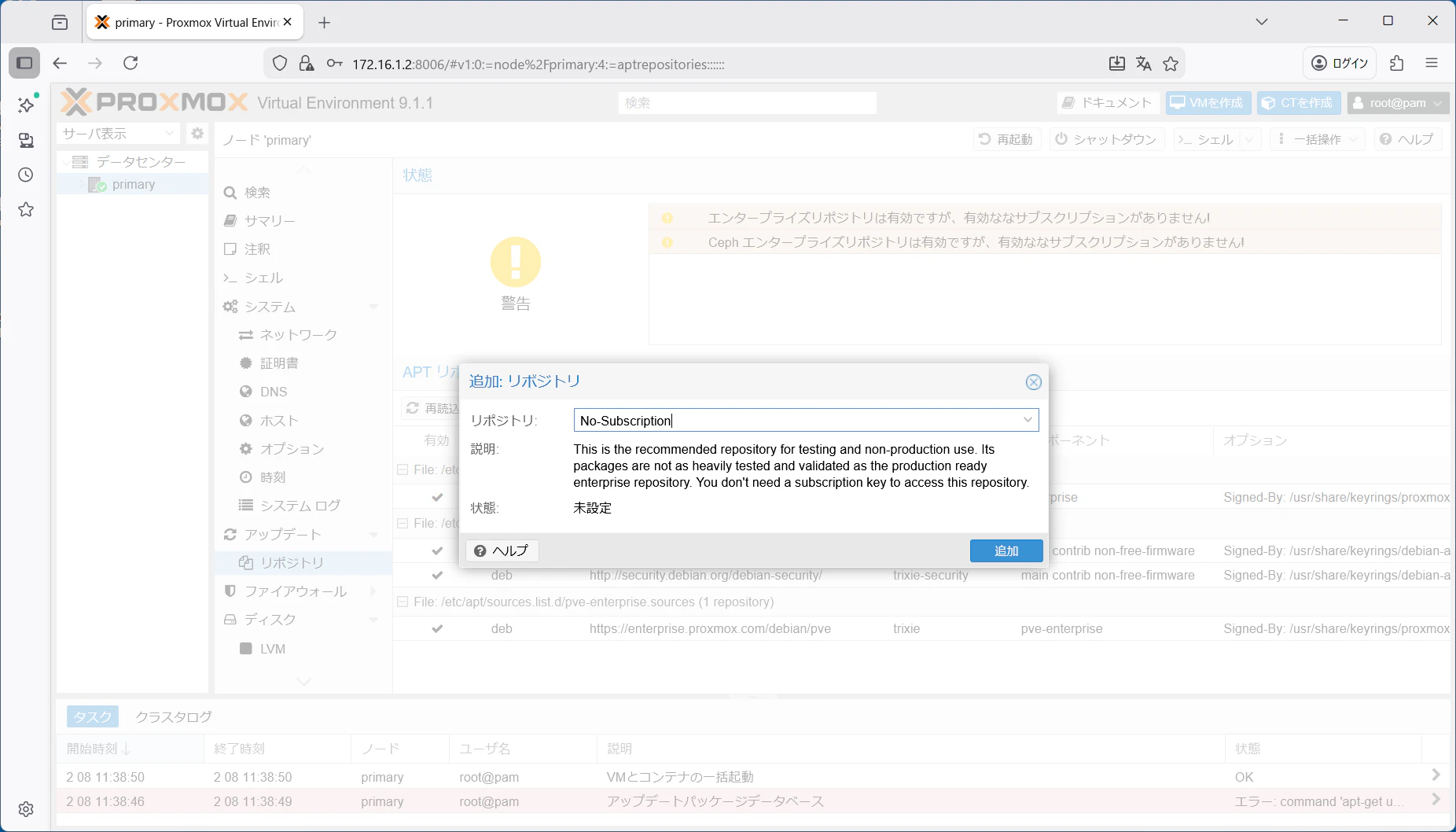Image resolution: width=1456 pixels, height=832 pixels.
Task: Bookmark this page with the address bar star
Action: 1171,64
